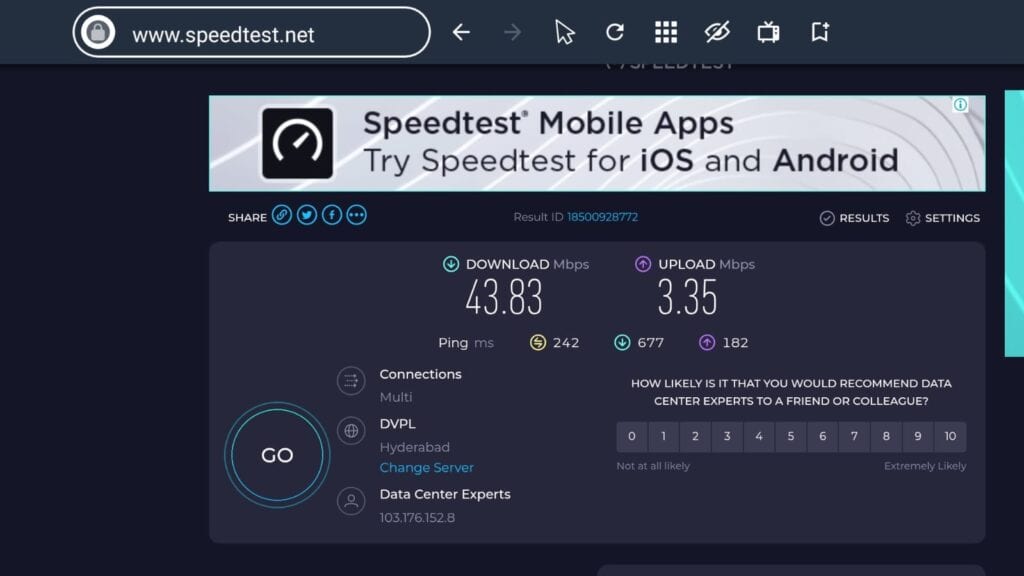Viewport: 1024px width, 576px height.
Task: Click the green download latency arrow icon
Action: (621, 342)
